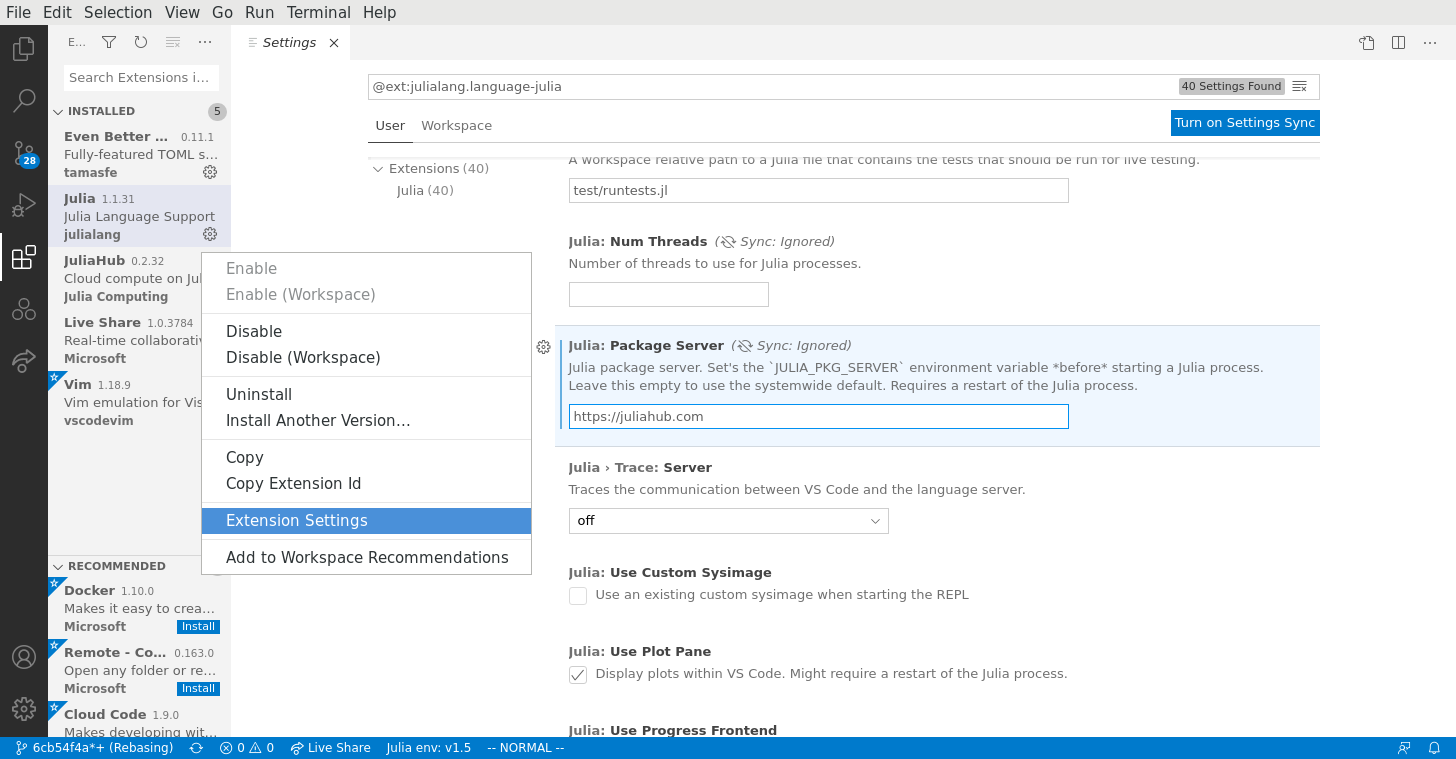Screen dimensions: 1456x759
Task: Click the Package Server URL field
Action: (818, 417)
